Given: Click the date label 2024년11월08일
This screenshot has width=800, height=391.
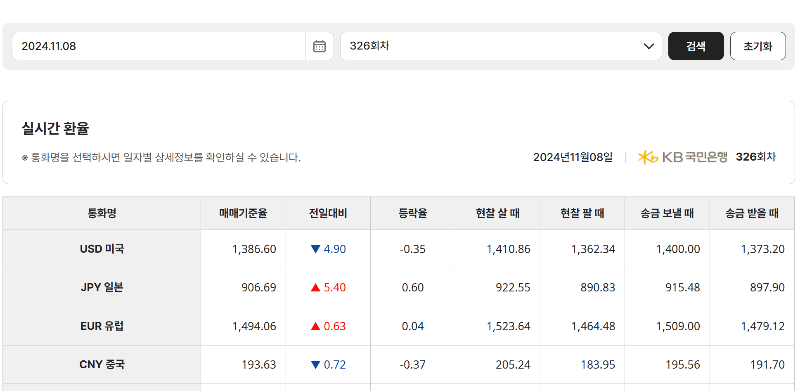Looking at the screenshot, I should pos(573,157).
